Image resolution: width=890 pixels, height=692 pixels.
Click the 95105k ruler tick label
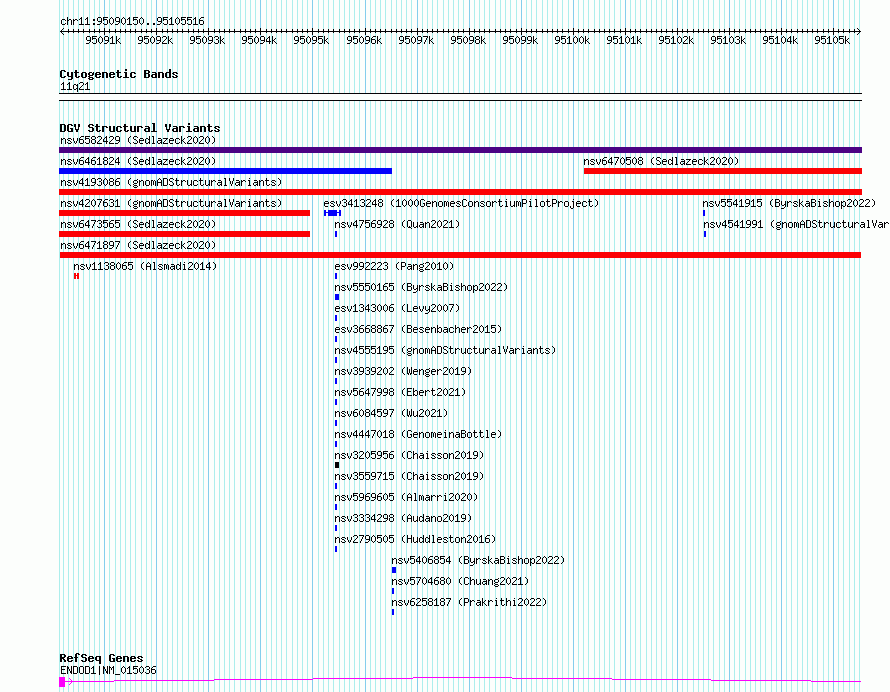coord(832,40)
